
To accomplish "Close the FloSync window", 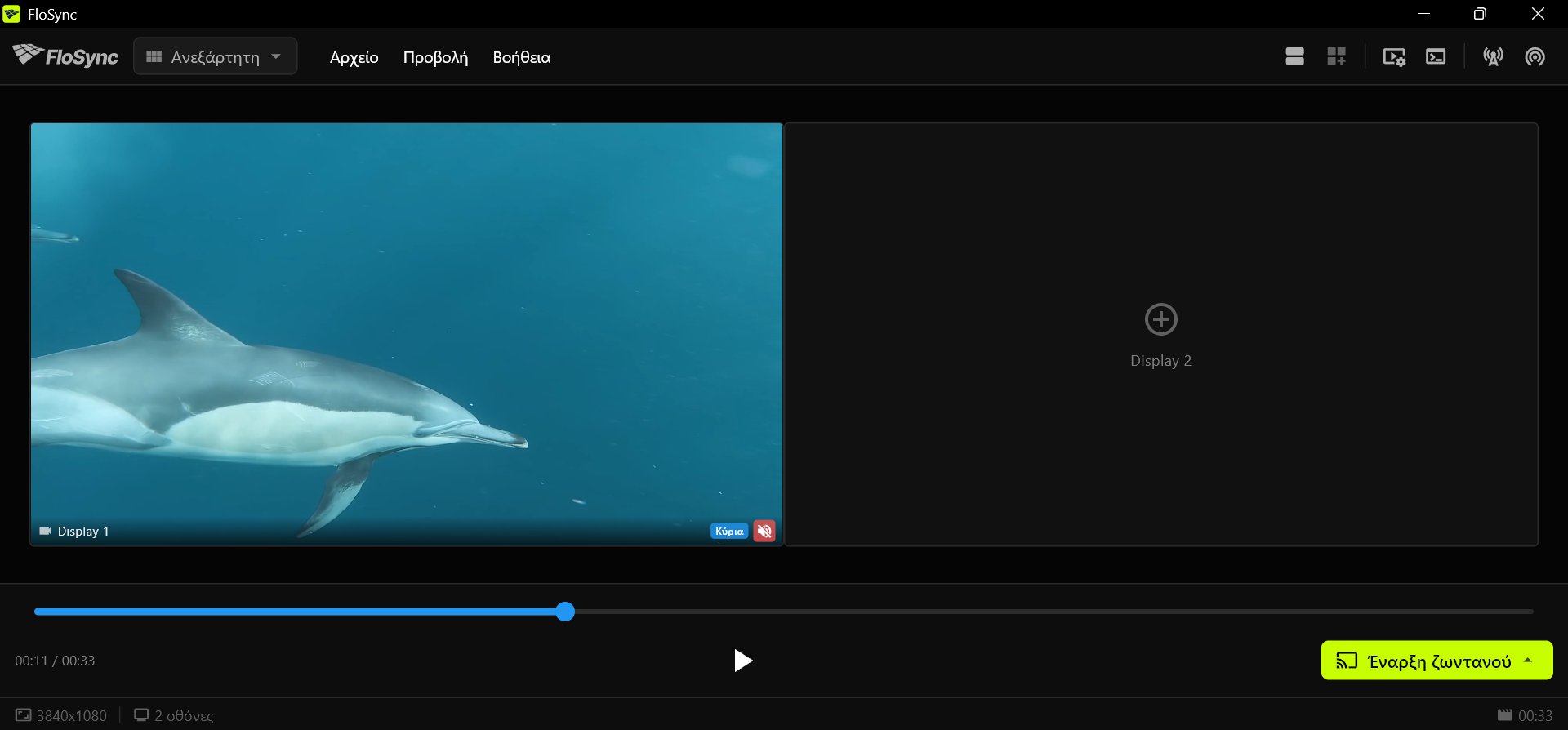I will click(1538, 14).
